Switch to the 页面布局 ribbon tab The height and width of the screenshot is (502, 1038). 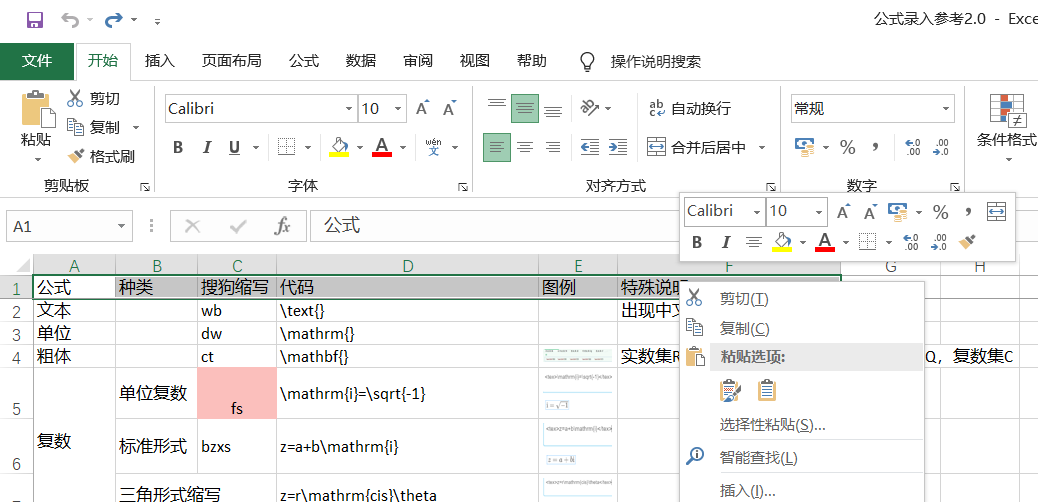pyautogui.click(x=232, y=62)
